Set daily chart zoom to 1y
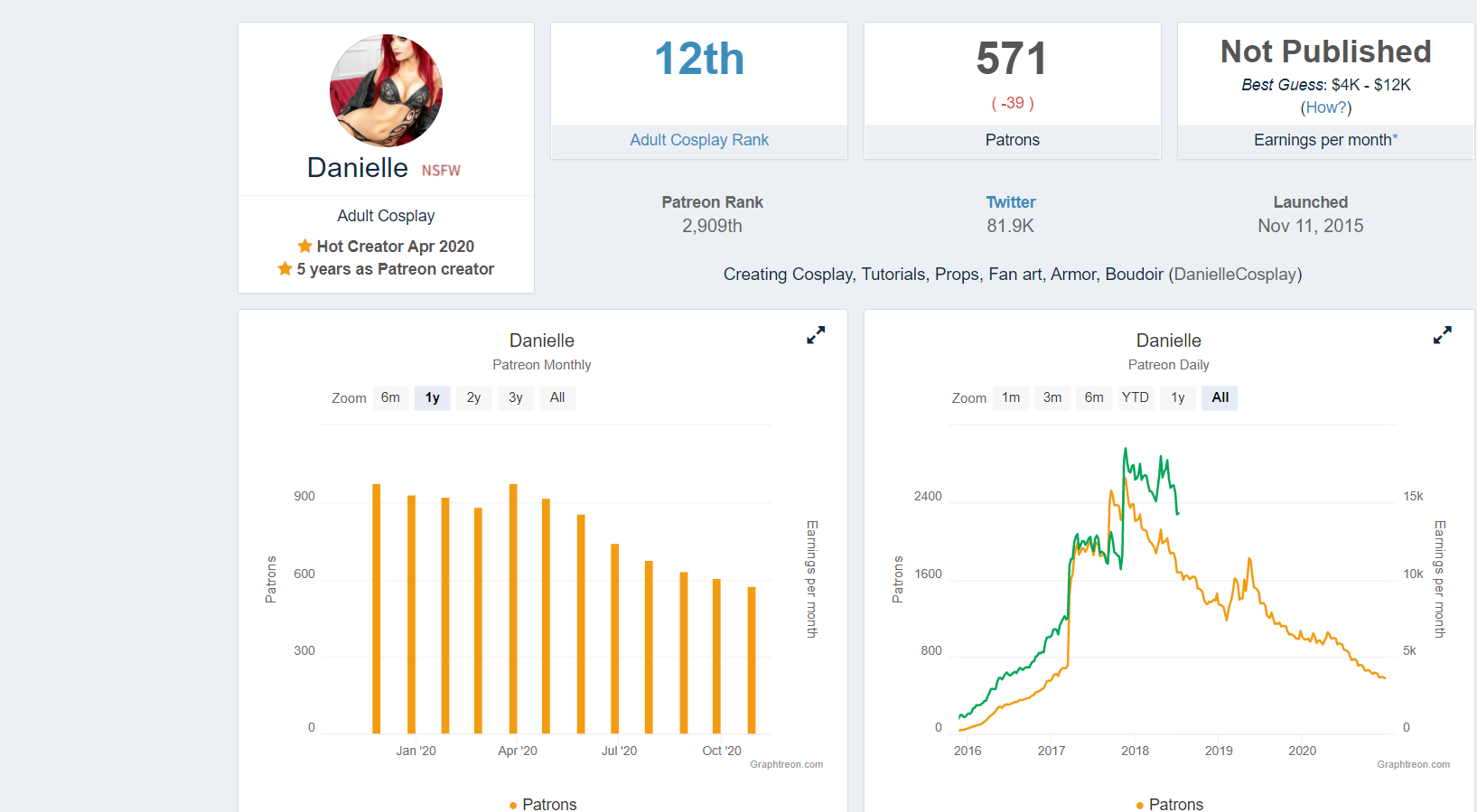The image size is (1477, 812). [x=1178, y=397]
